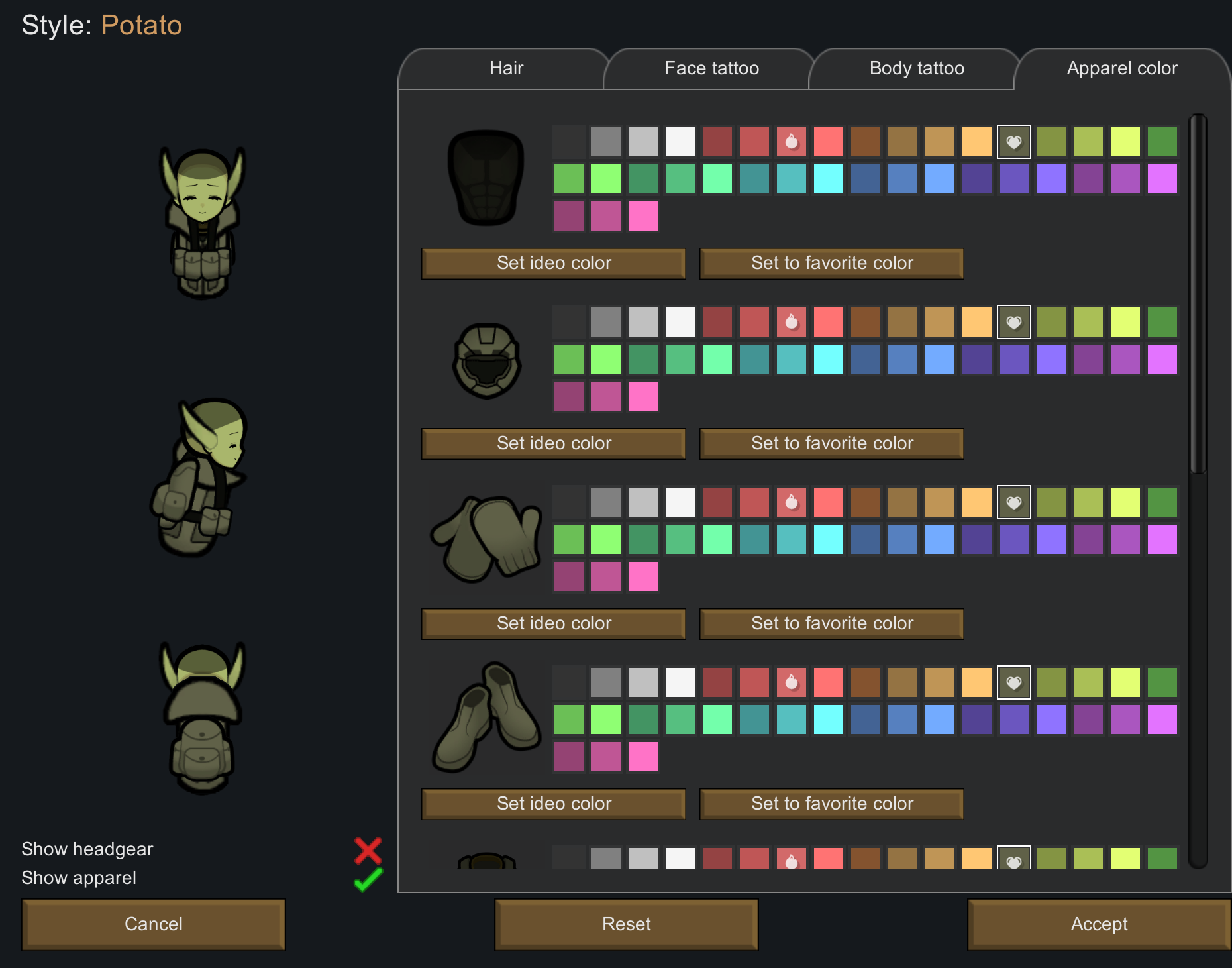This screenshot has height=968, width=1232.
Task: Click Set to favorite color for boots
Action: click(x=832, y=804)
